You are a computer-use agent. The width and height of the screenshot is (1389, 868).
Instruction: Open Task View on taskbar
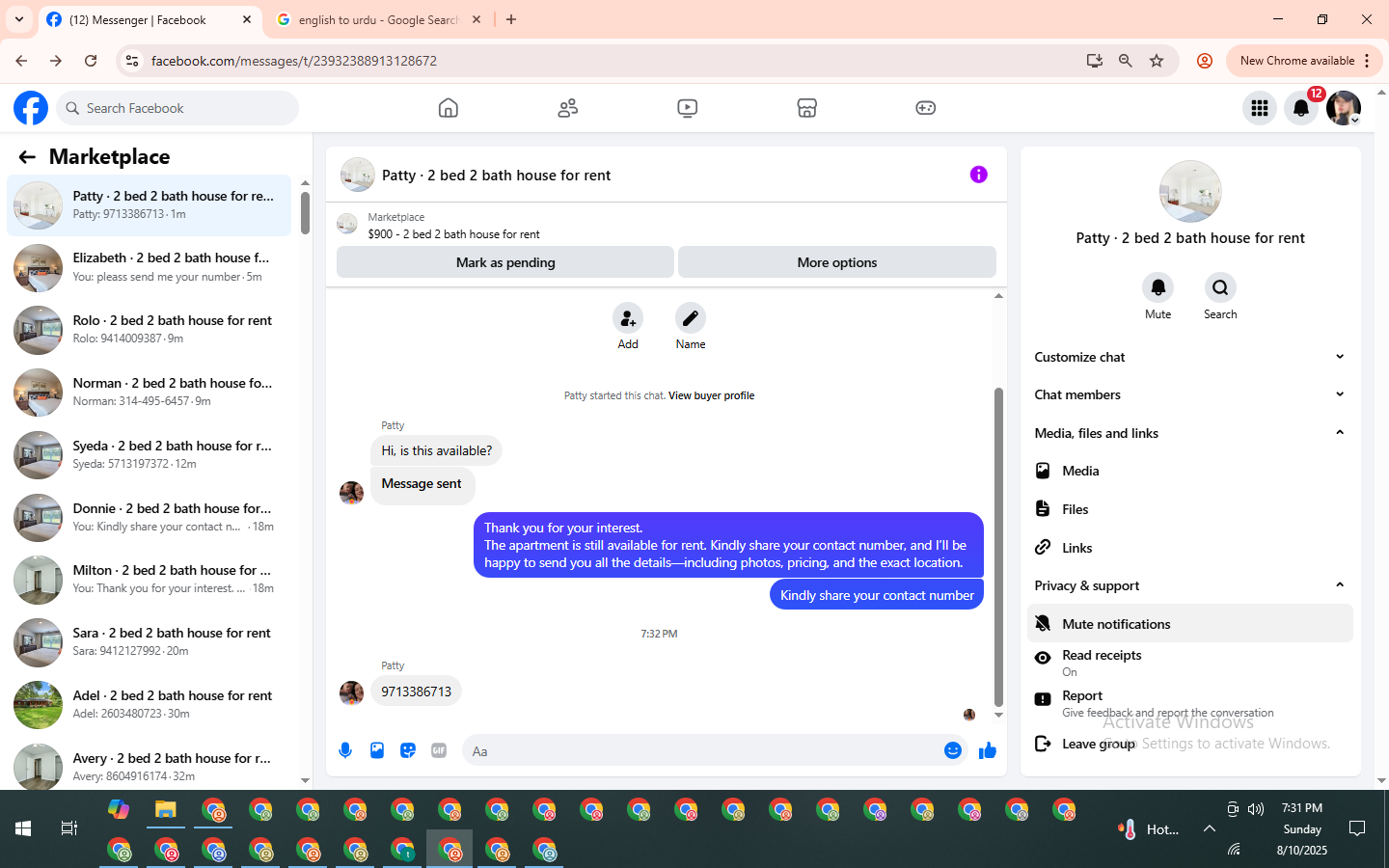pos(69,828)
